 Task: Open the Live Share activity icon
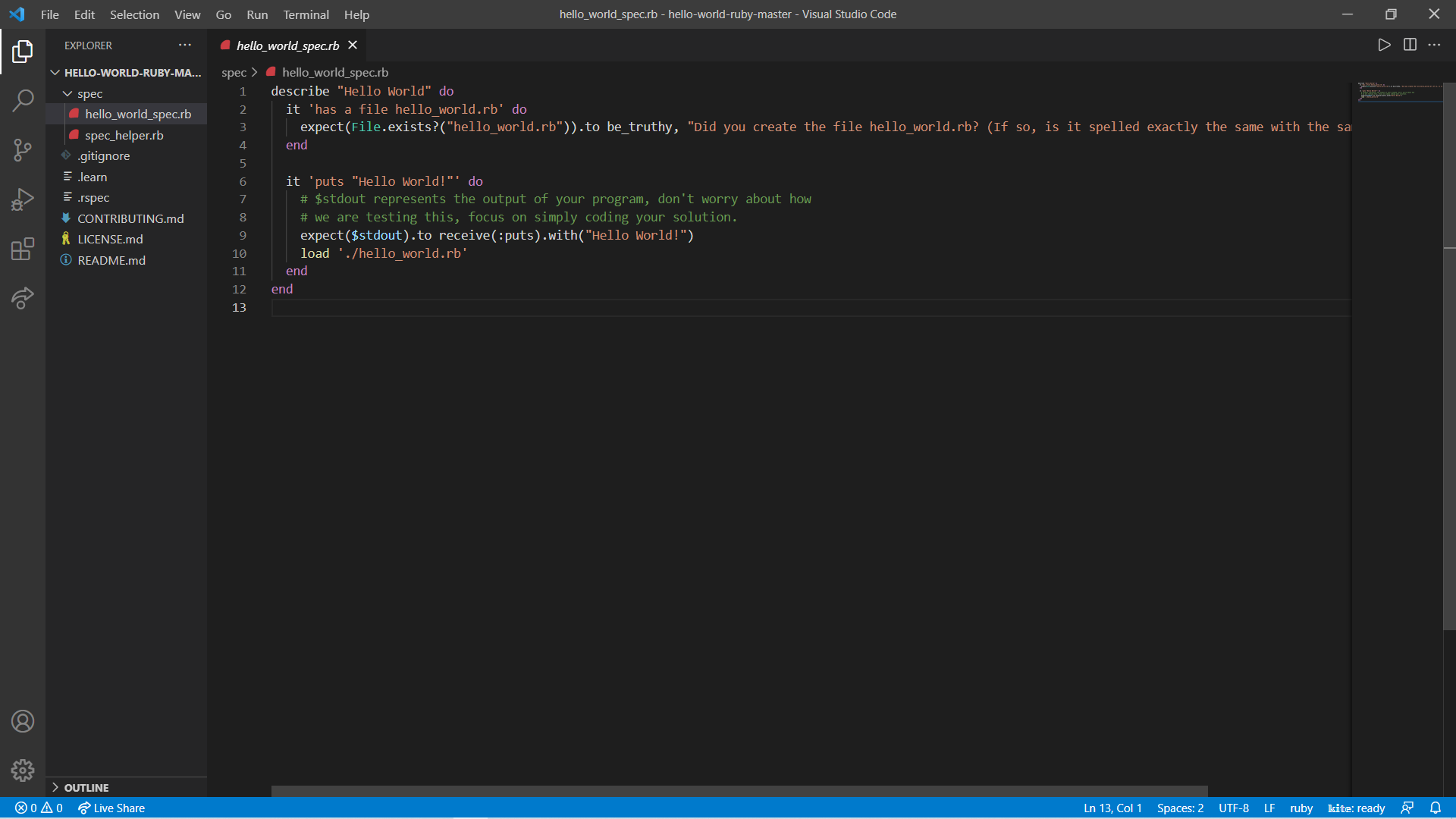23,298
